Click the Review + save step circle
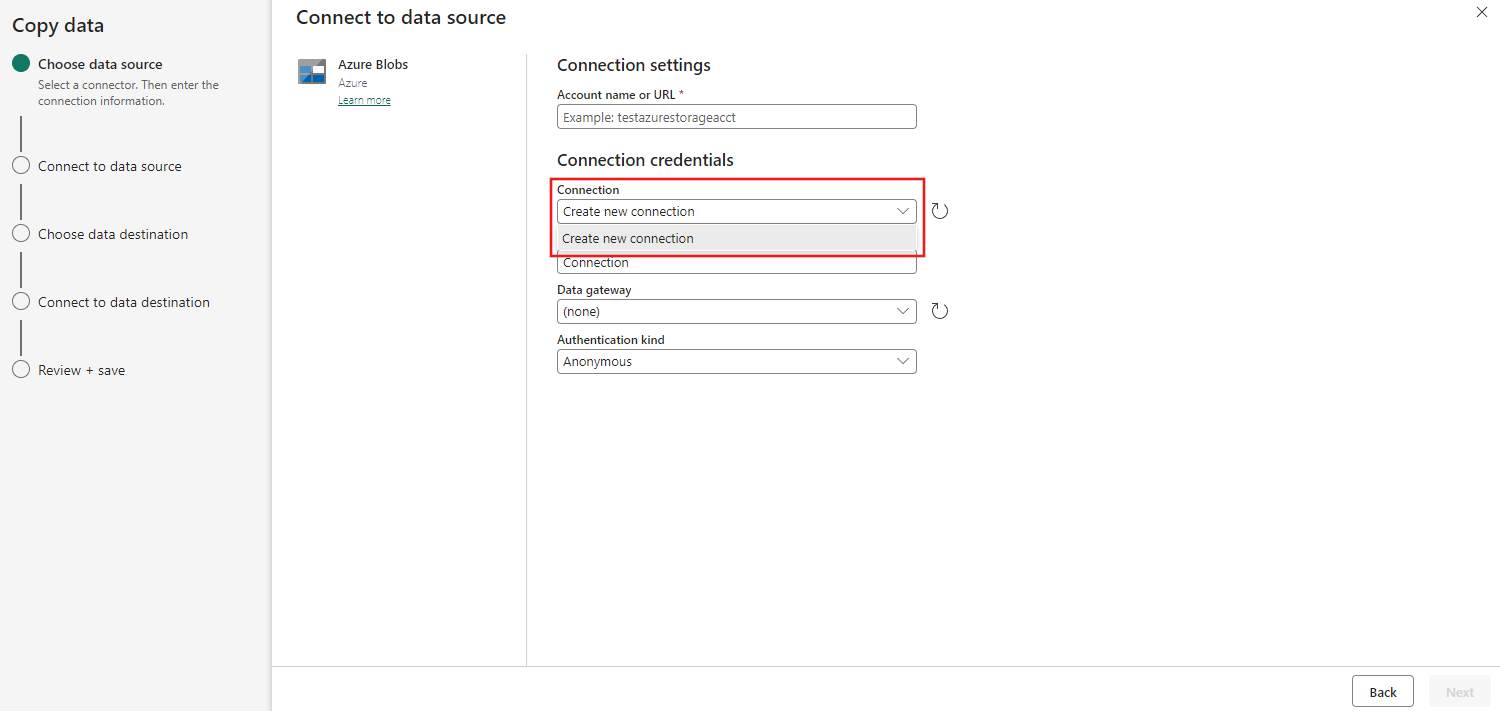1500x711 pixels. click(x=21, y=370)
